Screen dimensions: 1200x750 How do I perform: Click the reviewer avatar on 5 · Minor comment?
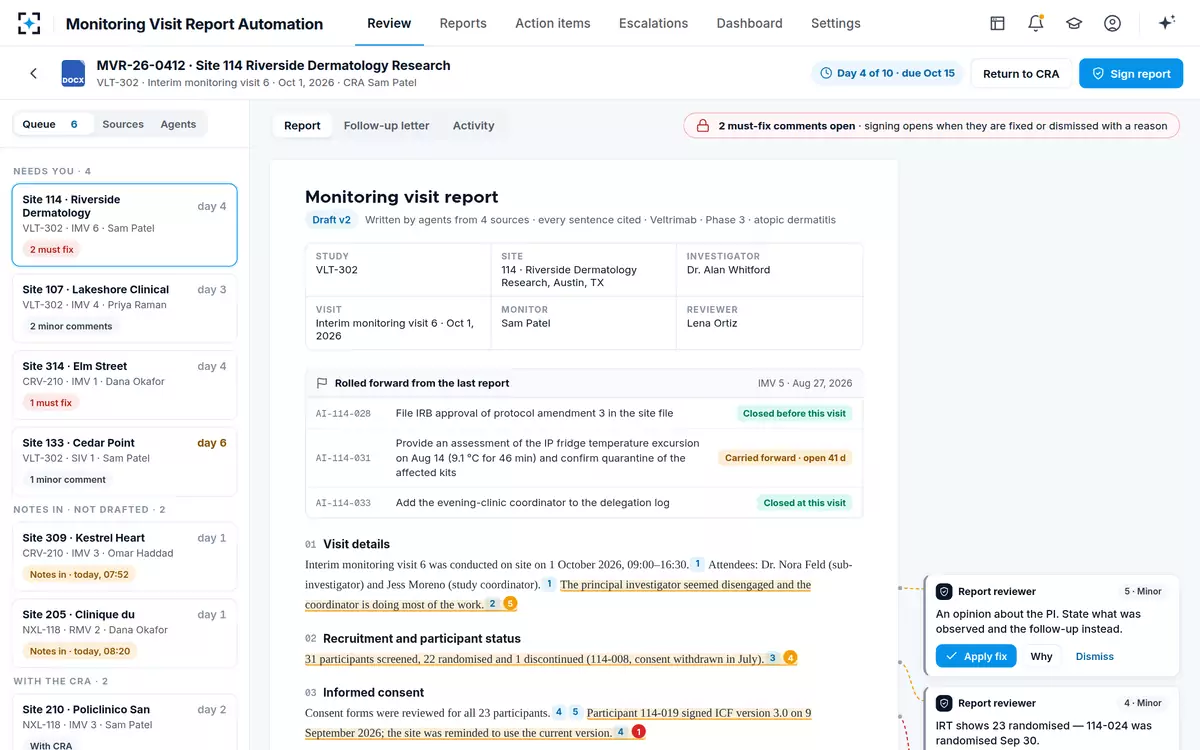point(943,591)
